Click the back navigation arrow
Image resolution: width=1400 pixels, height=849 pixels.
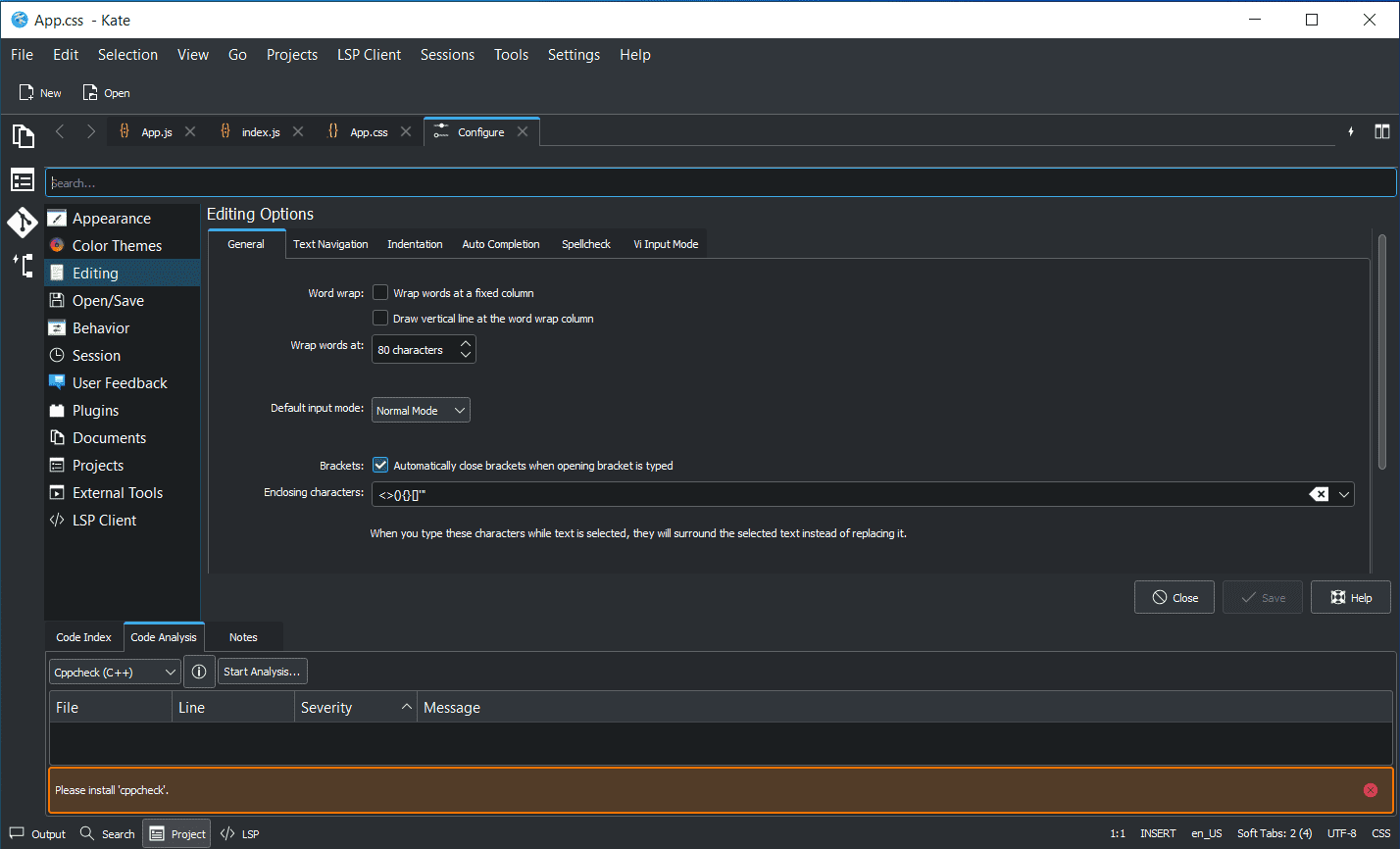pos(60,131)
